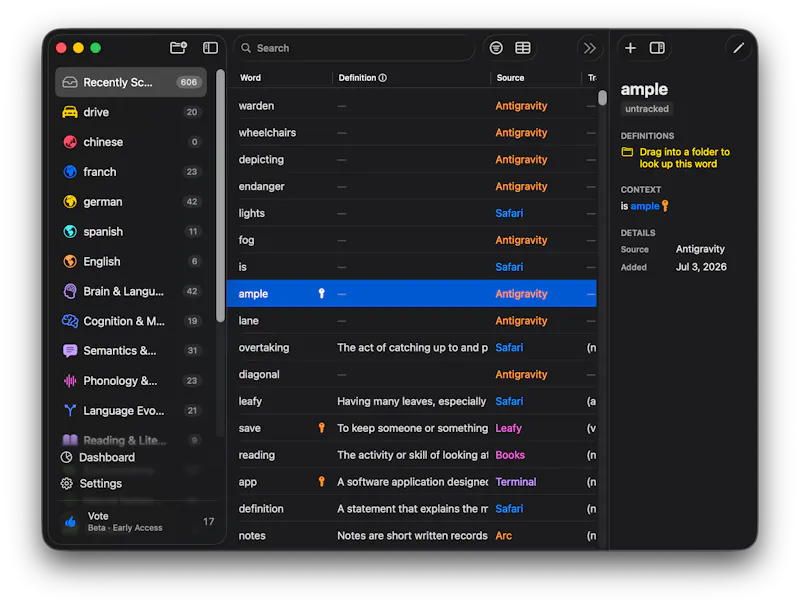
Task: Click the info icon next to Definition
Action: 383,78
